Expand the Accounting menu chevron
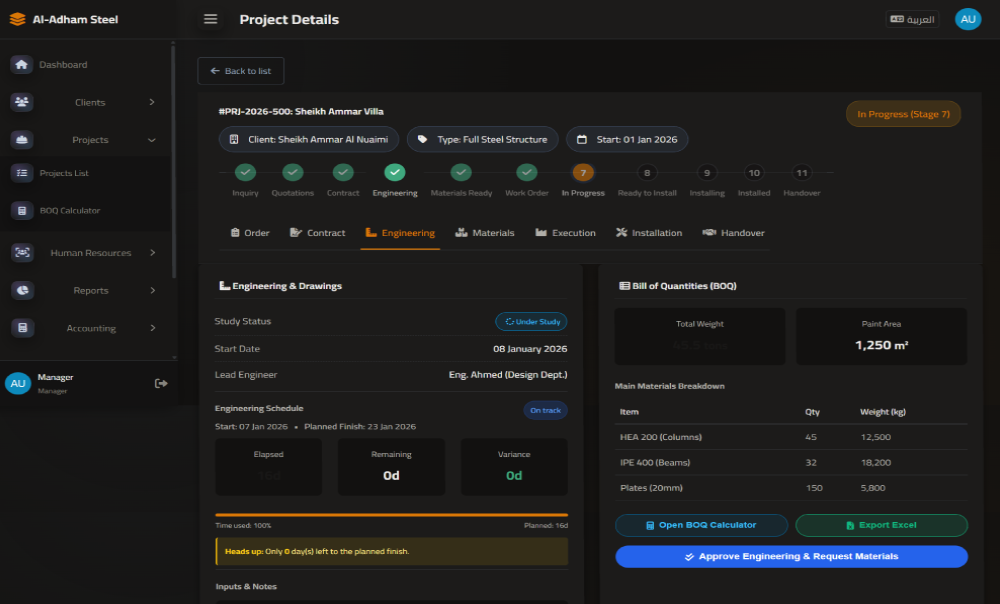 [152, 328]
